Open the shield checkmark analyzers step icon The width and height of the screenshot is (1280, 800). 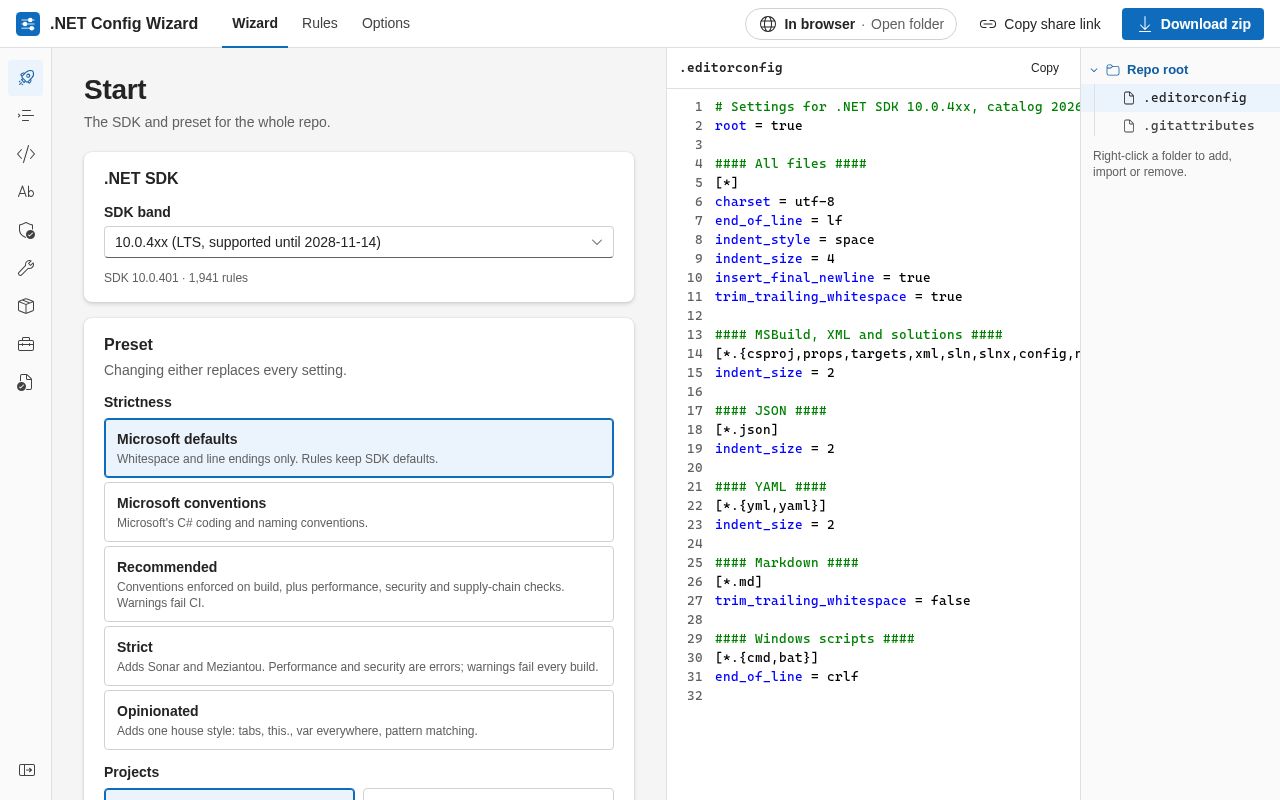click(26, 230)
